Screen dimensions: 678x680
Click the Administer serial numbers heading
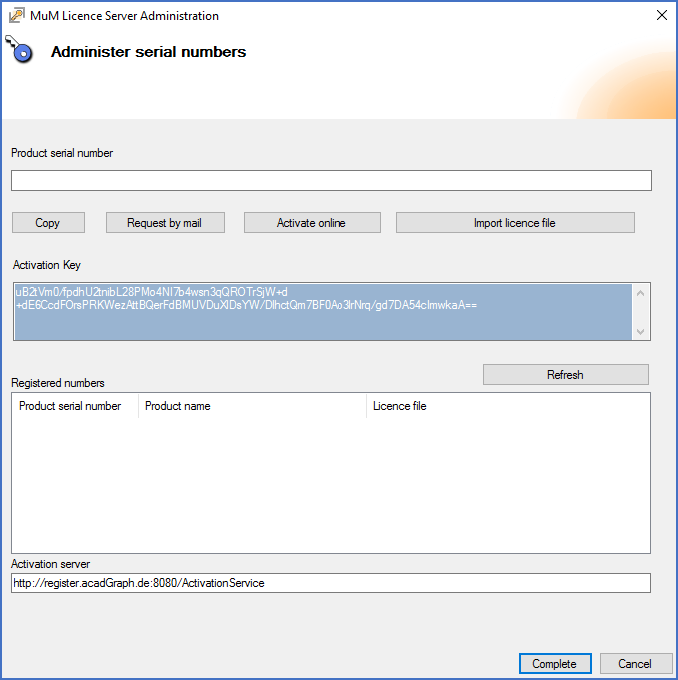(x=148, y=52)
